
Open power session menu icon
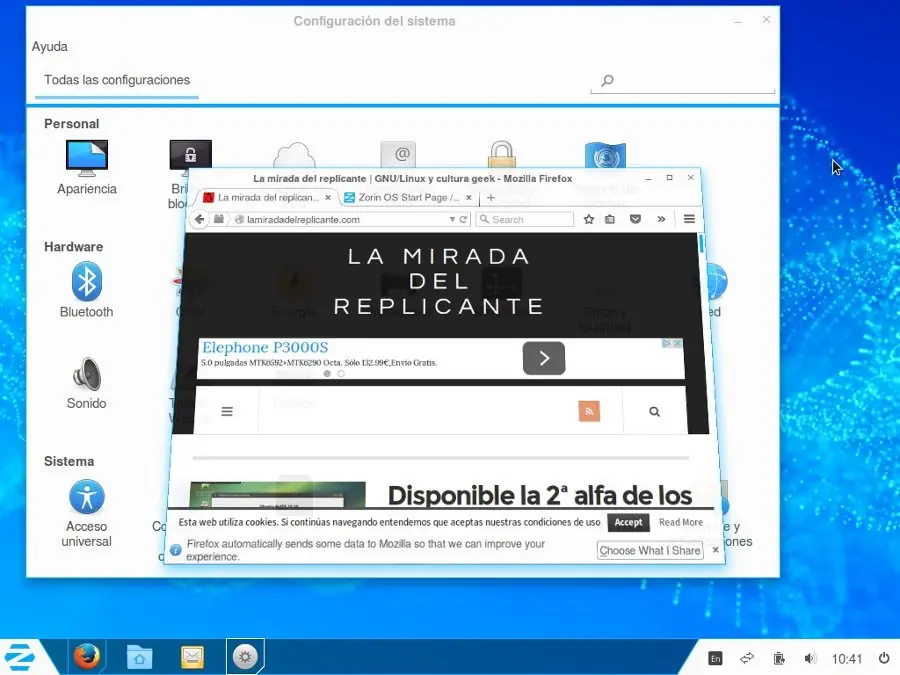click(884, 658)
